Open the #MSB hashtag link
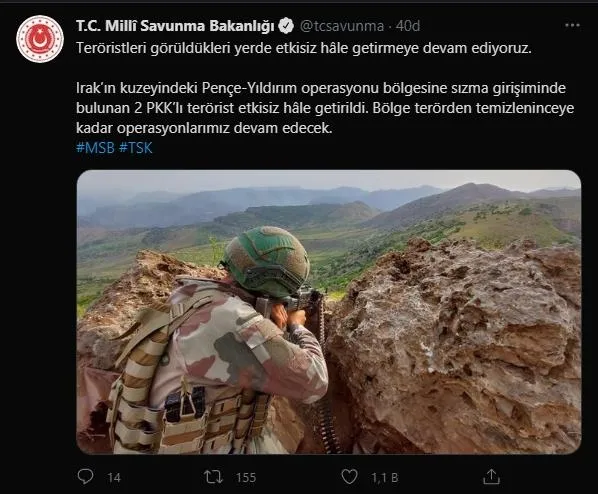 (x=95, y=148)
